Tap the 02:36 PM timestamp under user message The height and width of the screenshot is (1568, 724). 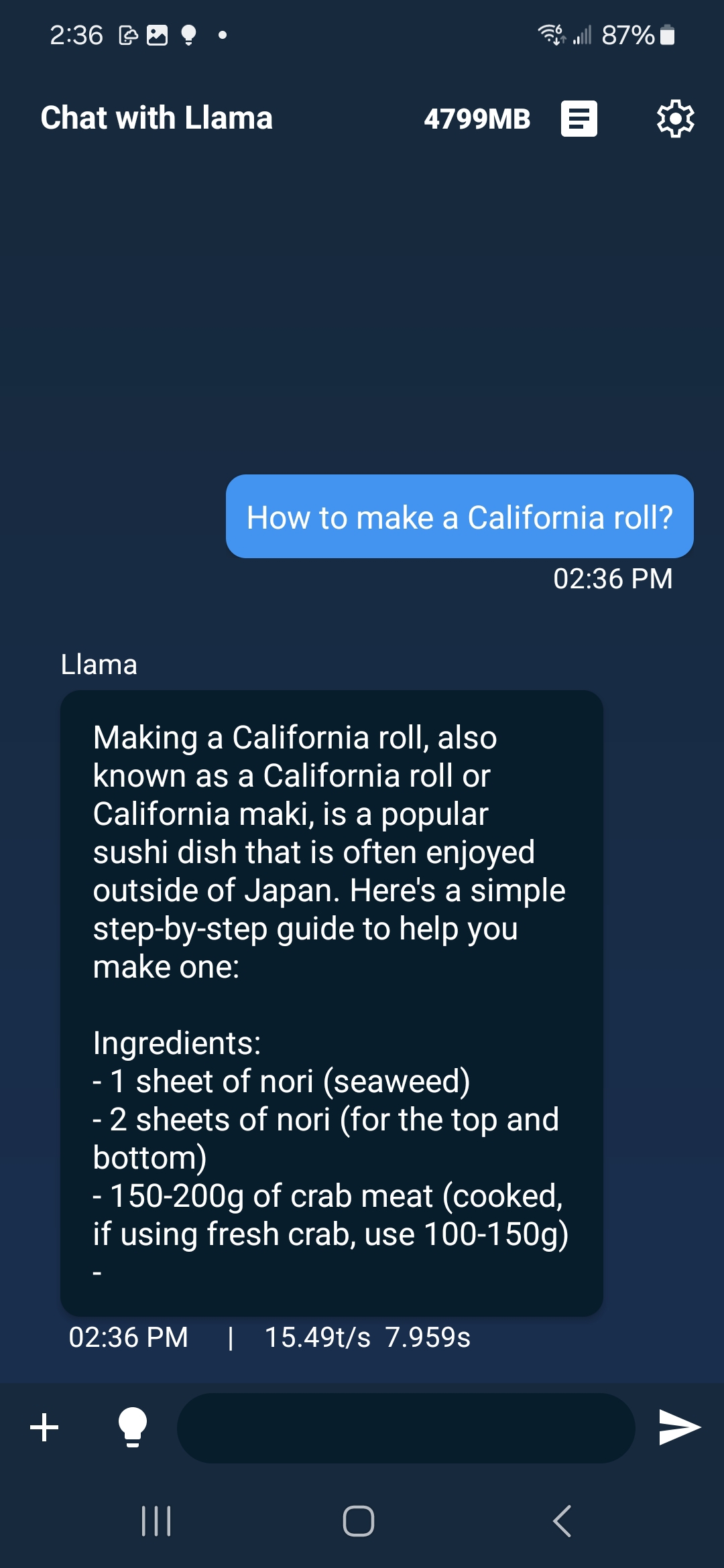(612, 579)
